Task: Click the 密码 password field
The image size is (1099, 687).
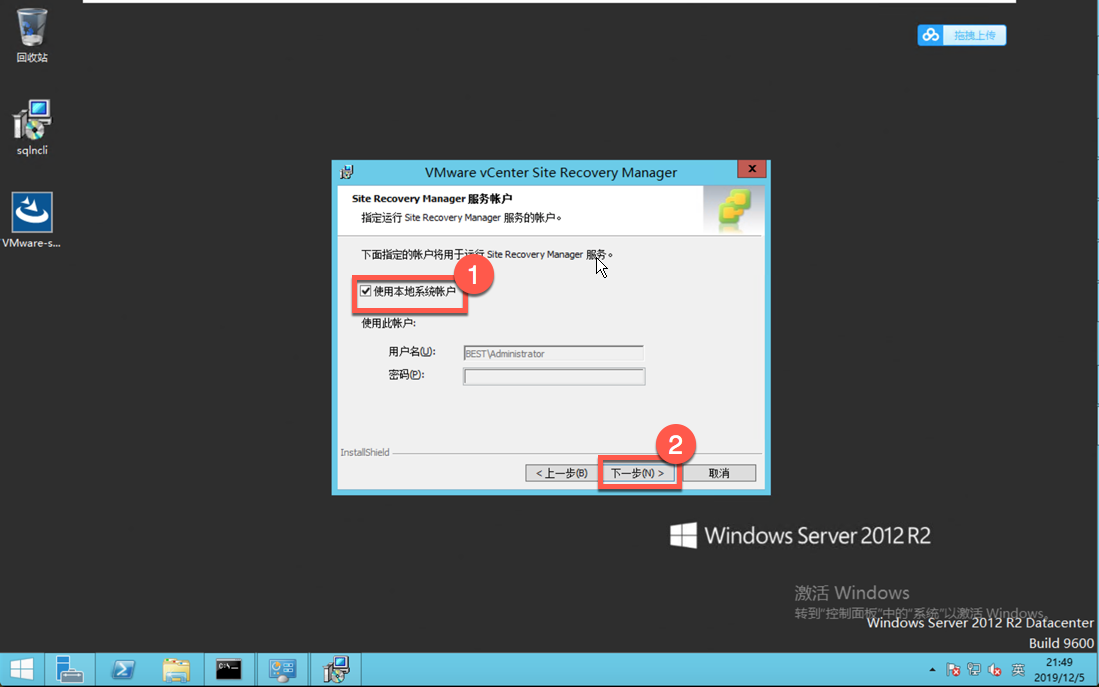Action: (554, 376)
